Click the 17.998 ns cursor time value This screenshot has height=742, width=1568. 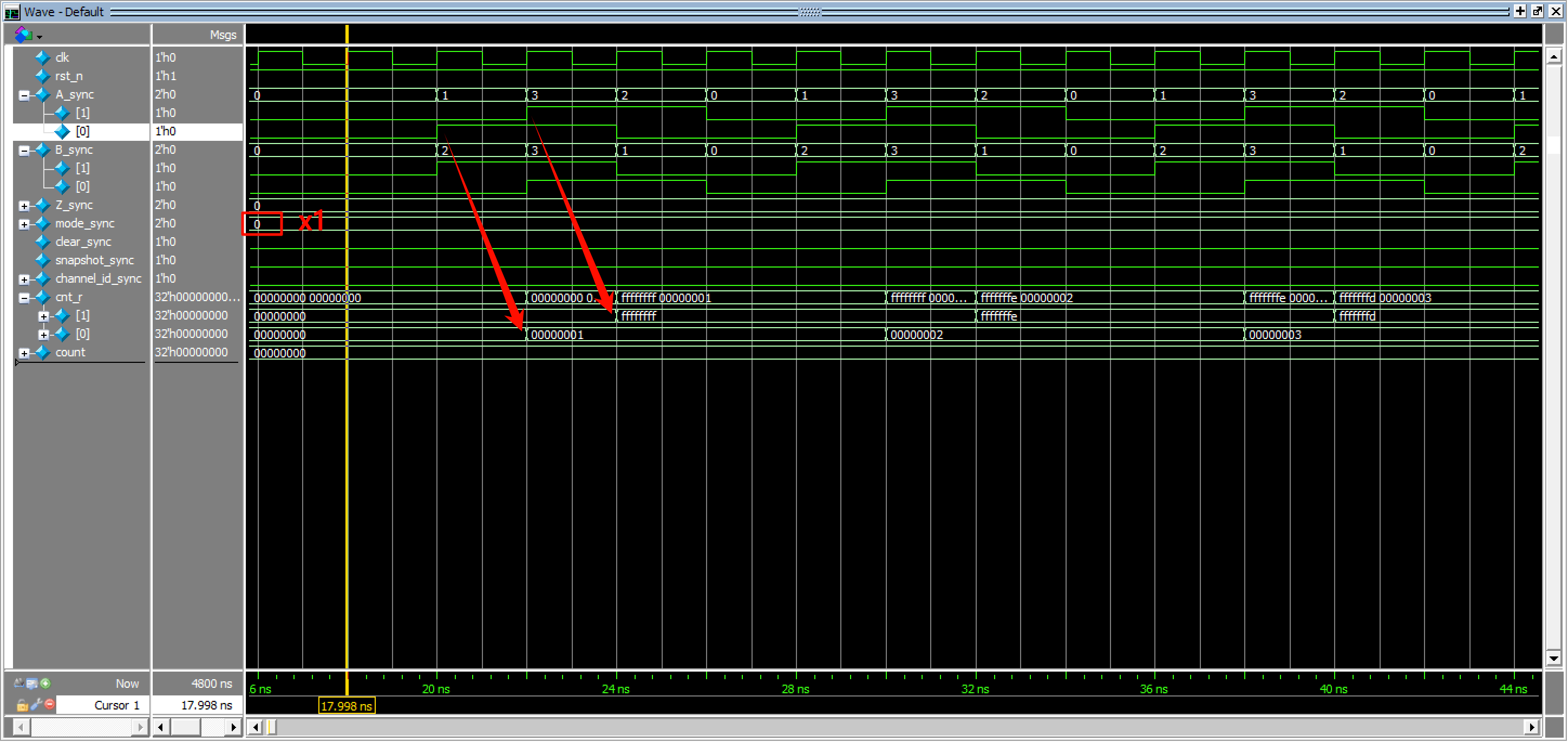[x=206, y=706]
